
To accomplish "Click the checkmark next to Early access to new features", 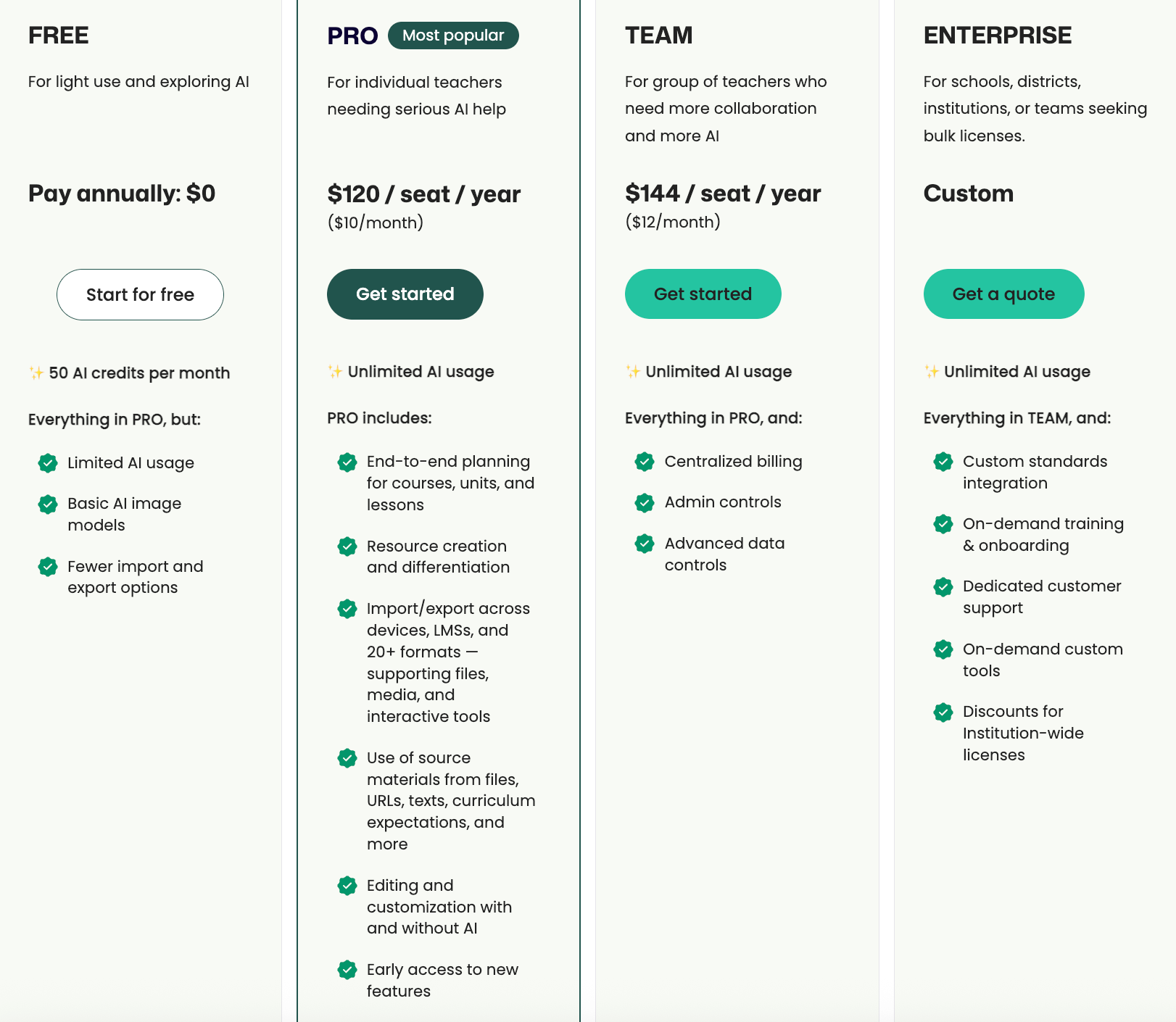I will pos(347,970).
